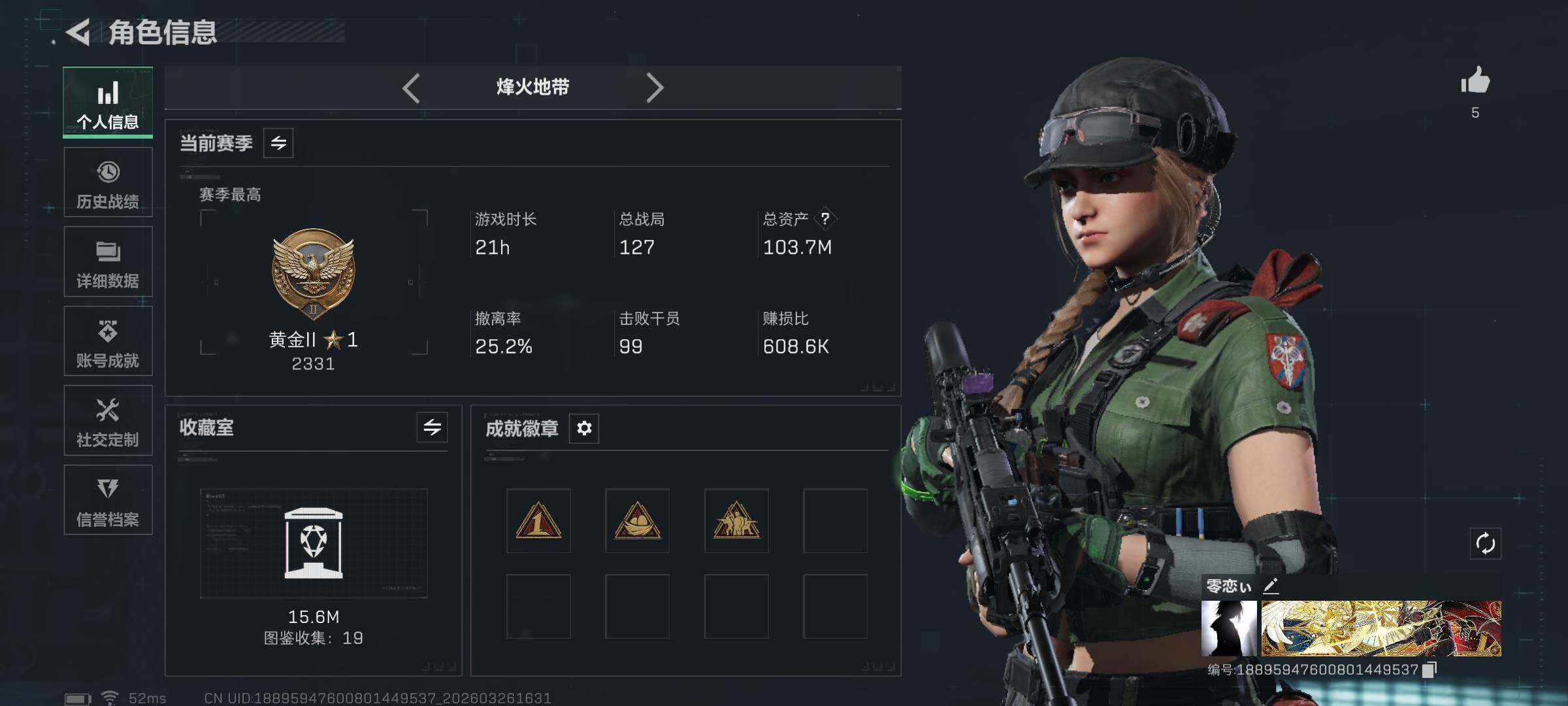Edit the nickname 零恋 with the pencil icon
This screenshot has width=1568, height=706.
1271,586
